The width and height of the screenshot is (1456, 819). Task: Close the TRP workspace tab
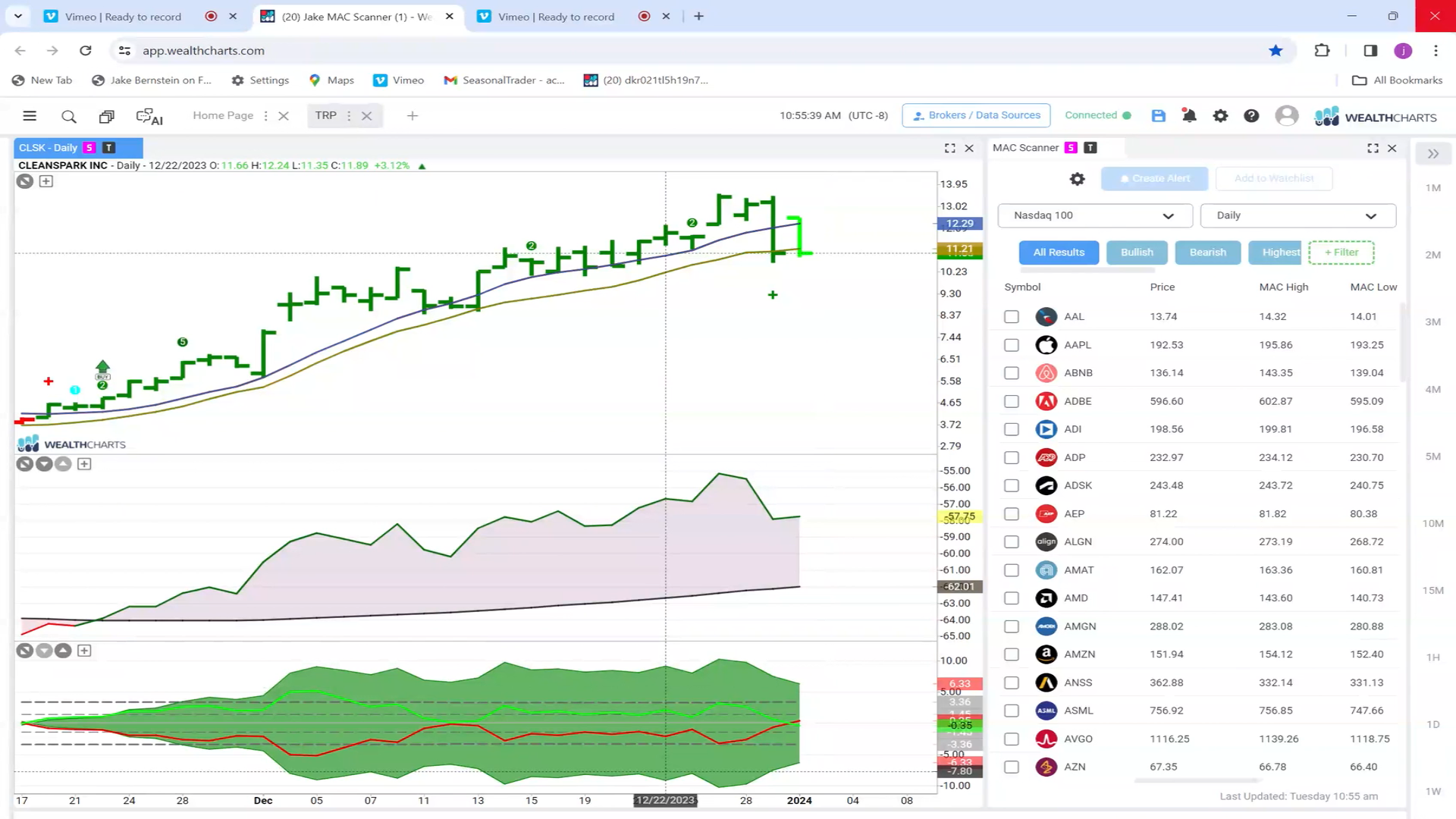point(367,116)
